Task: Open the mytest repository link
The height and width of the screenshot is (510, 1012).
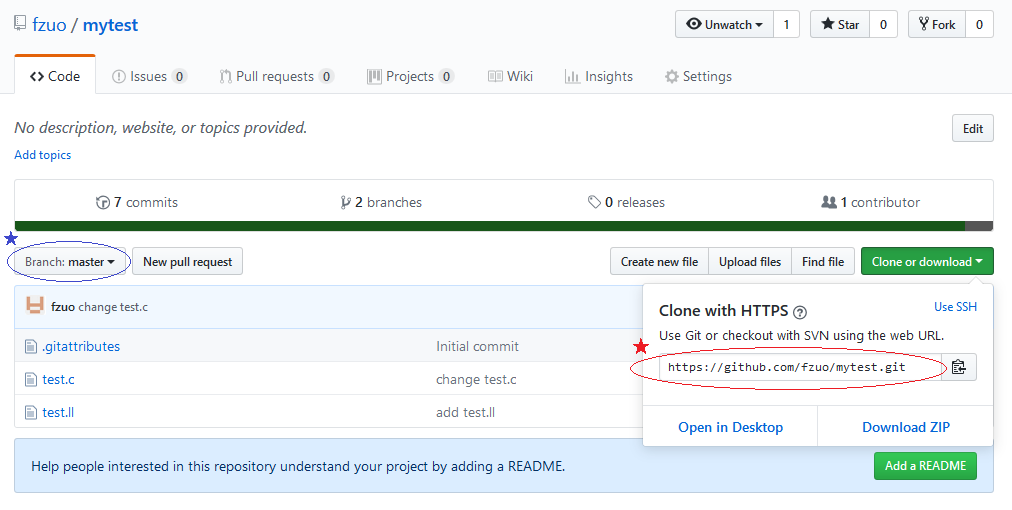Action: pos(110,25)
